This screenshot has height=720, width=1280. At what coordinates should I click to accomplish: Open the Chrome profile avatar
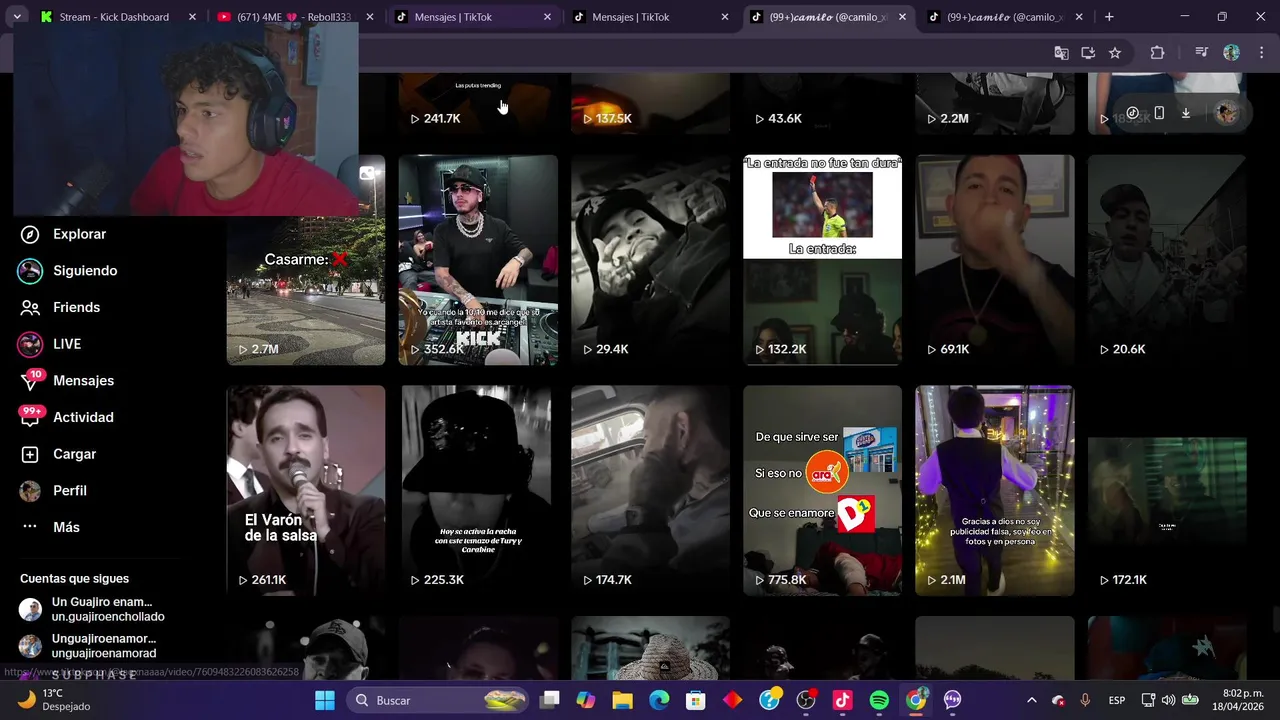(x=1232, y=53)
